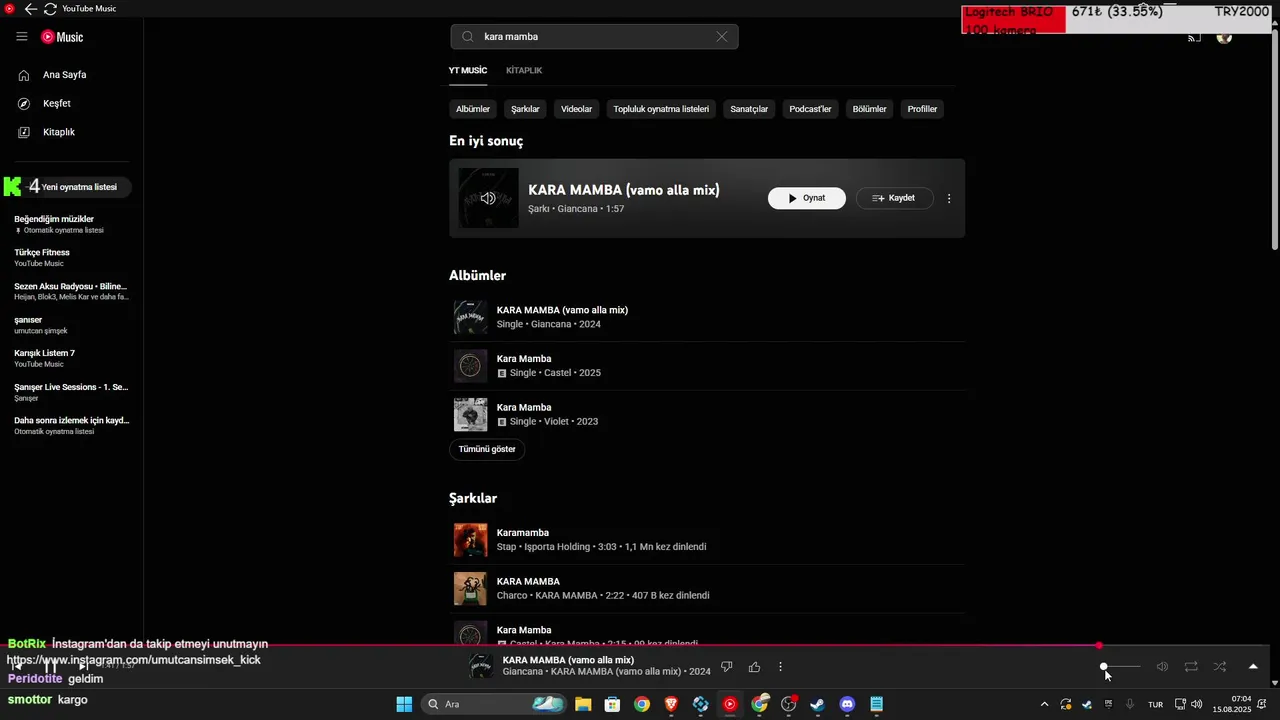Show hidden system tray icons
The image size is (1280, 720).
(1045, 704)
